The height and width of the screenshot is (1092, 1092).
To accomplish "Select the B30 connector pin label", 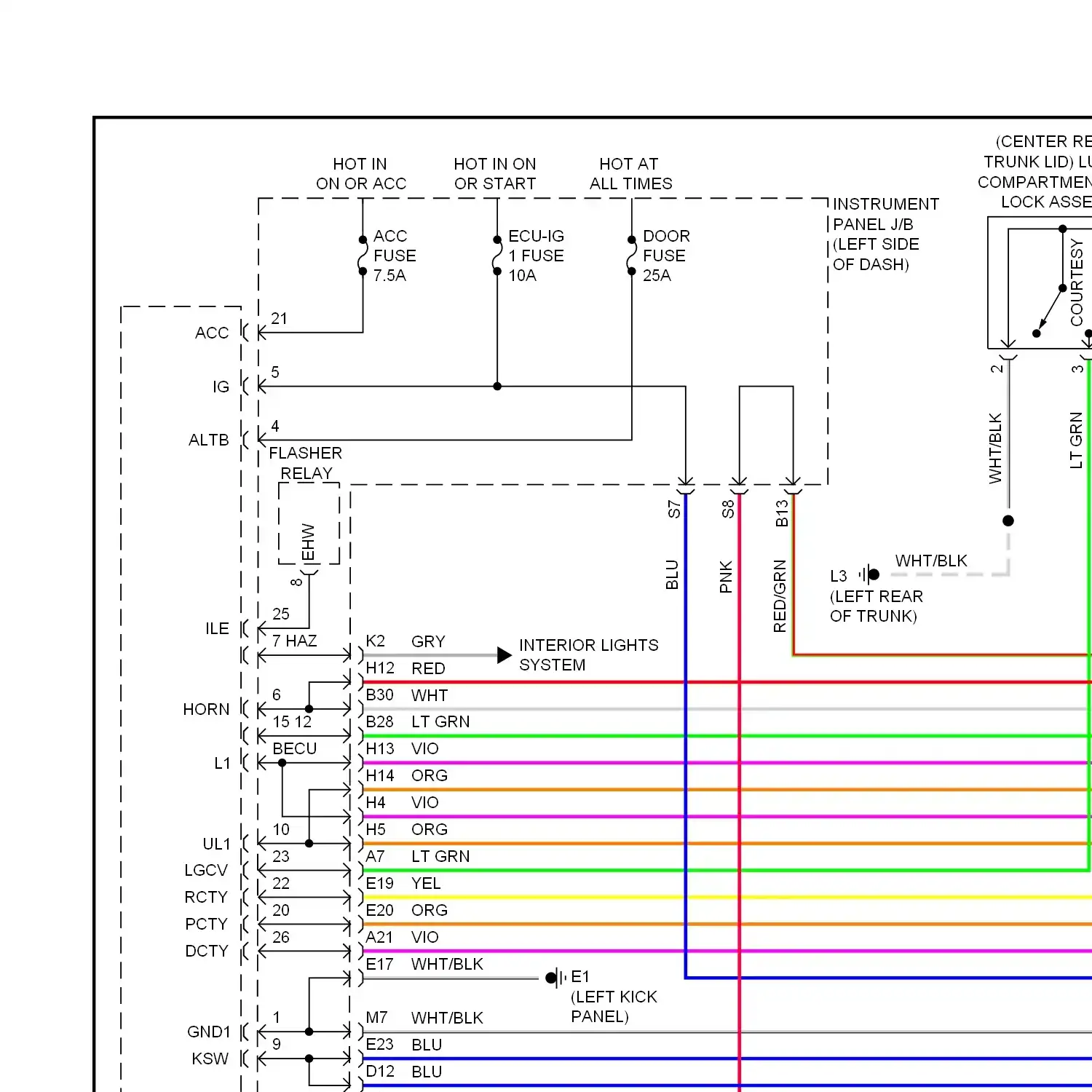I will click(379, 695).
